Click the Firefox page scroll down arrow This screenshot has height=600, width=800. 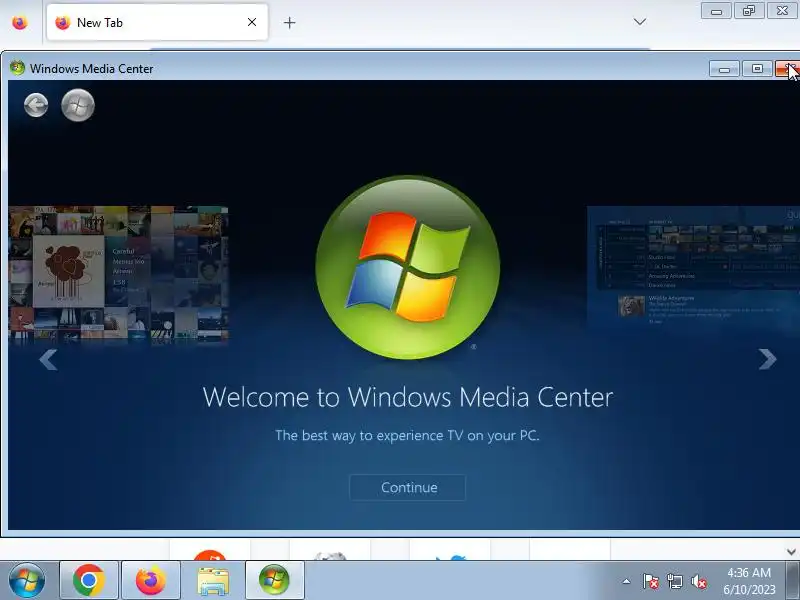(791, 552)
